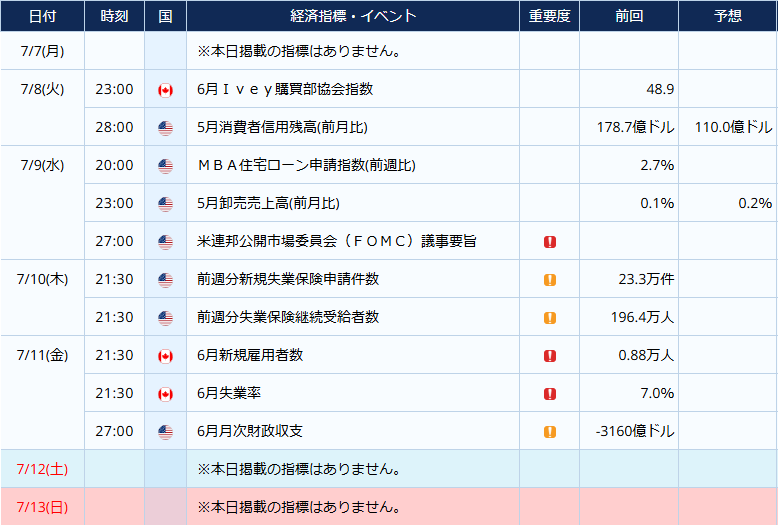Click the 前回 column header

coord(629,16)
